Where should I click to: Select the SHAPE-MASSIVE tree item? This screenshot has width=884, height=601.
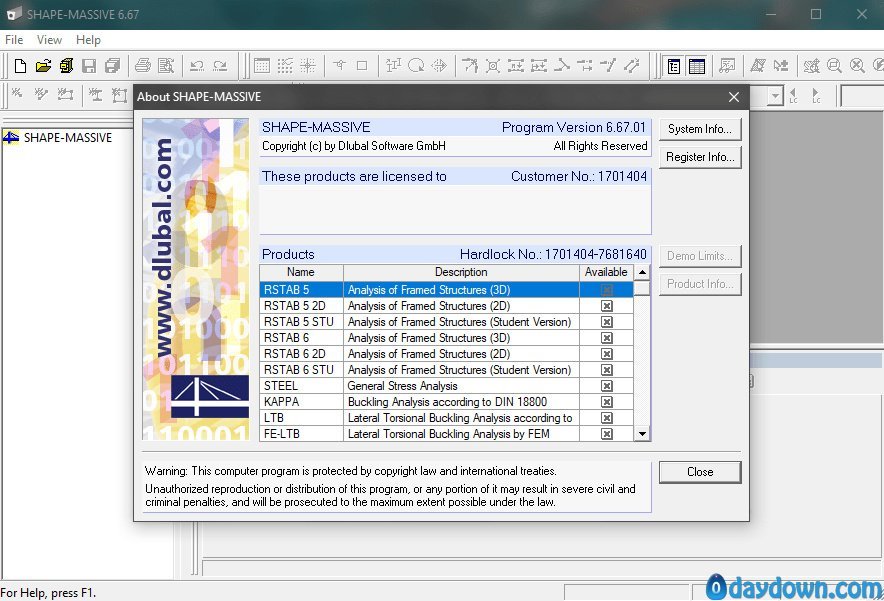(x=68, y=138)
